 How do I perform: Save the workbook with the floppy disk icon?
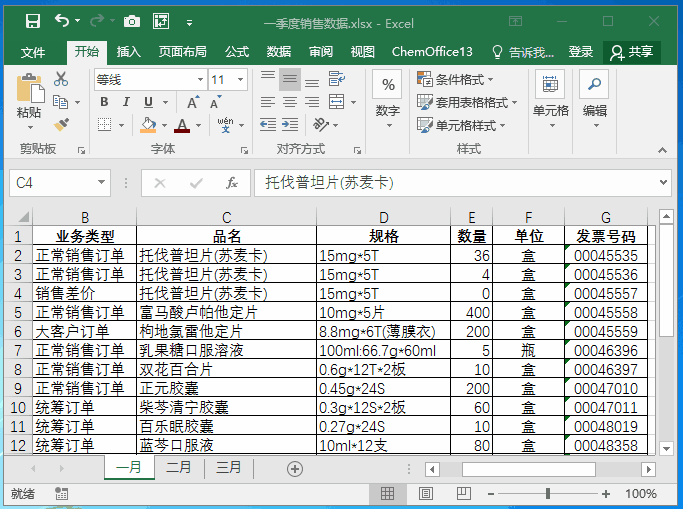coord(33,21)
